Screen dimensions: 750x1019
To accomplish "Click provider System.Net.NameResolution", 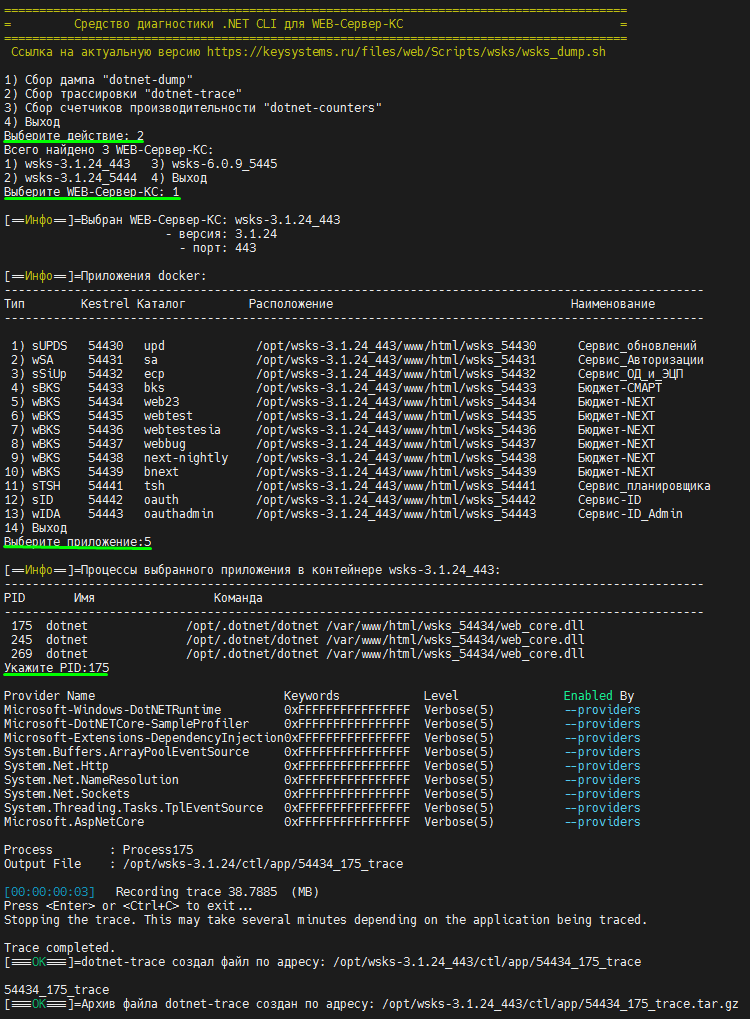I will [91, 780].
